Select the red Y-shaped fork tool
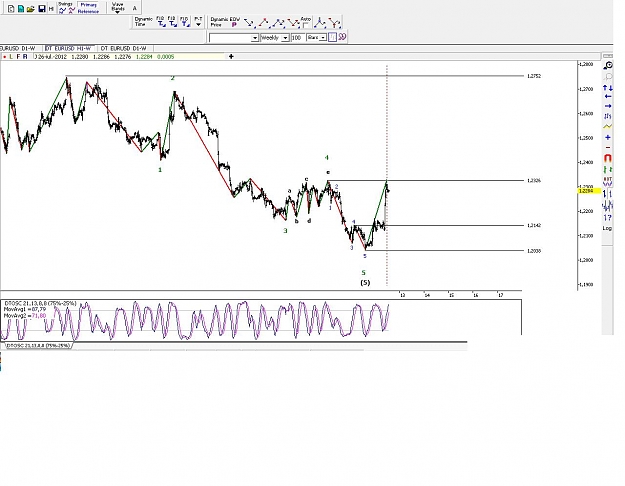This screenshot has height=486, width=625. pos(335,23)
